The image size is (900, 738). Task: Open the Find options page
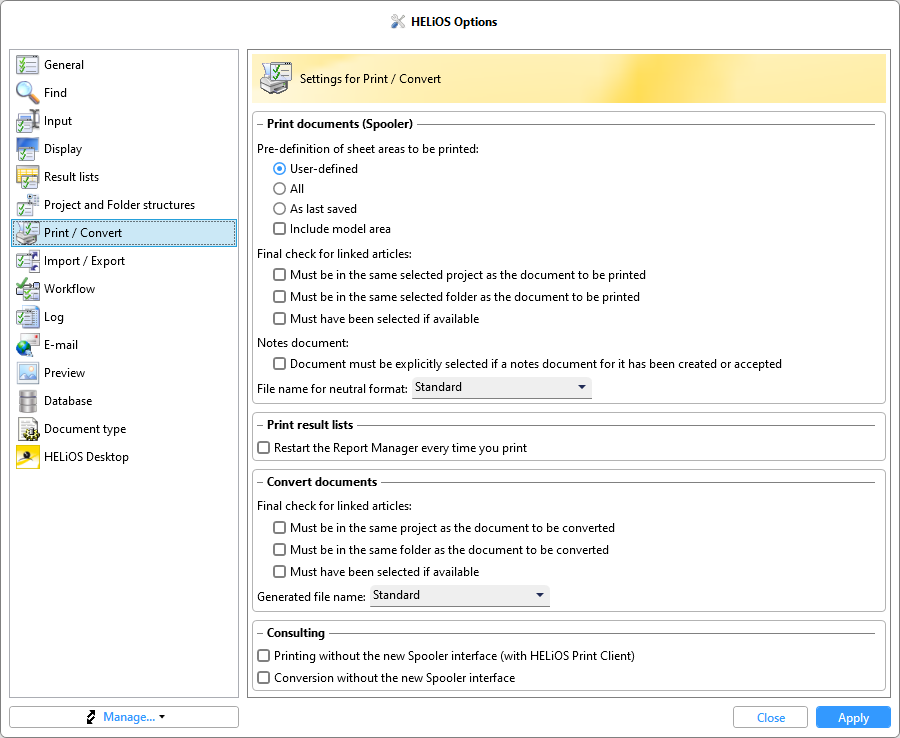pyautogui.click(x=124, y=92)
